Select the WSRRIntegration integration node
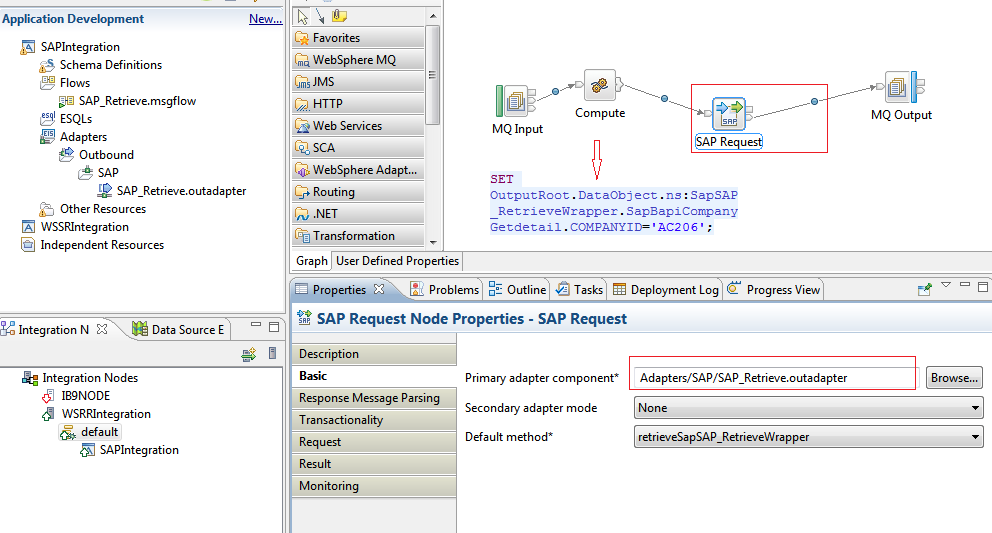The height and width of the screenshot is (533, 992). coord(106,414)
